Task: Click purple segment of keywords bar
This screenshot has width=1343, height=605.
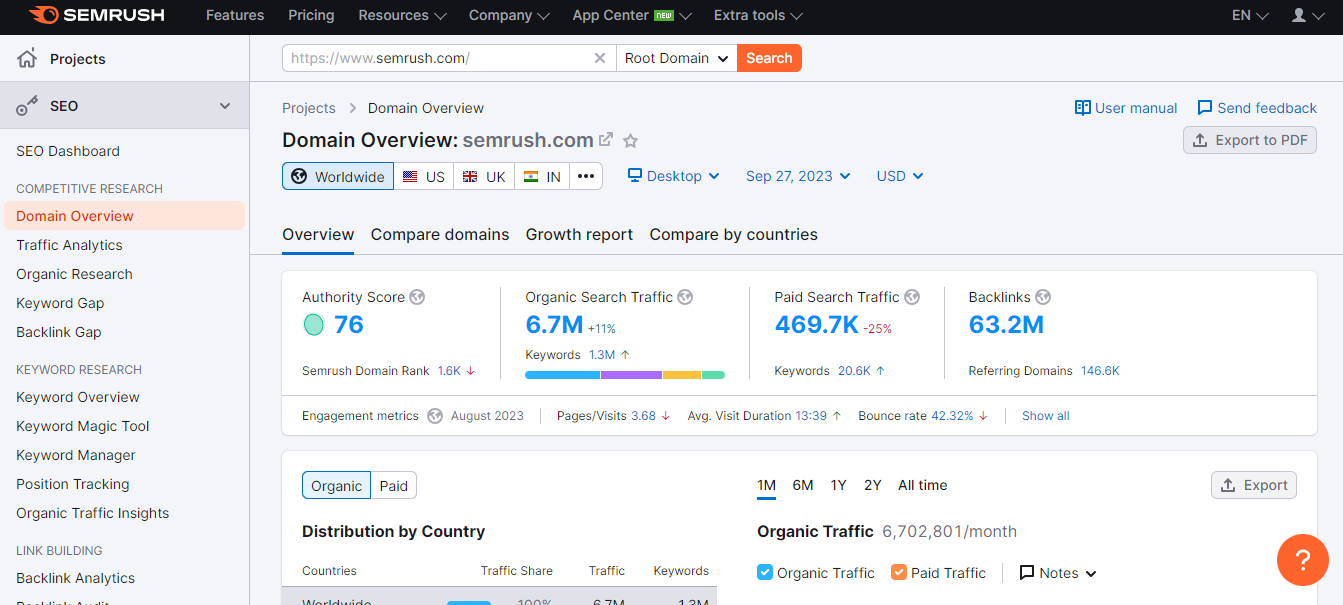Action: coord(631,375)
